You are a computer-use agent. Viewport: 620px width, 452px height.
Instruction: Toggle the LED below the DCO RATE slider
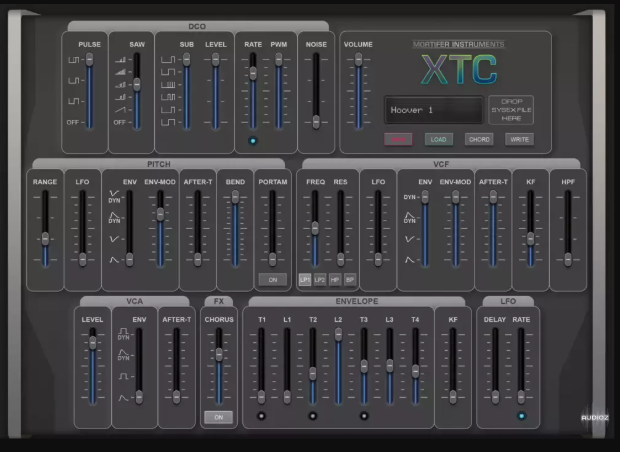[x=253, y=140]
